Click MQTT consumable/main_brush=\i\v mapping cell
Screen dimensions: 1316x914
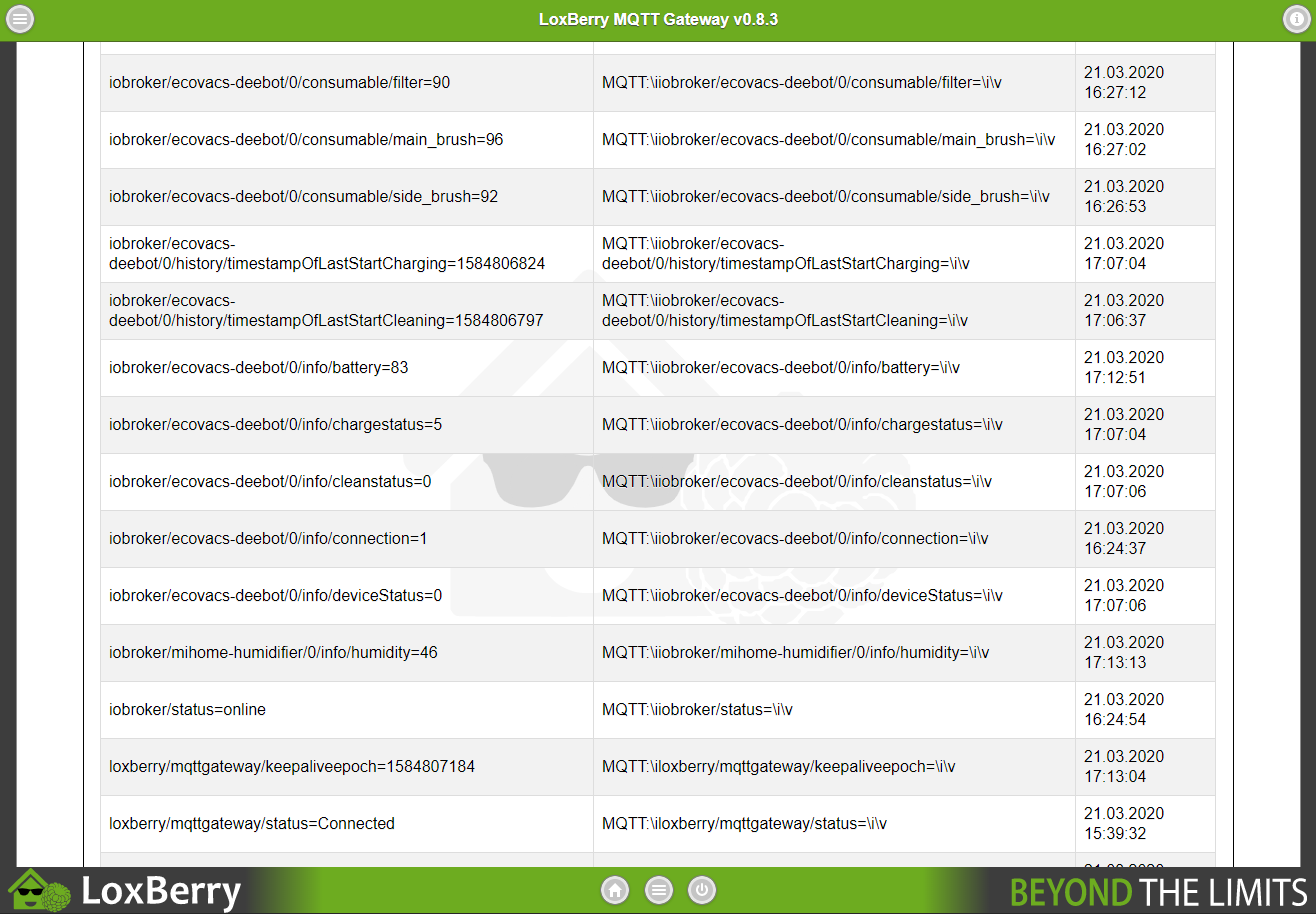[x=834, y=140]
